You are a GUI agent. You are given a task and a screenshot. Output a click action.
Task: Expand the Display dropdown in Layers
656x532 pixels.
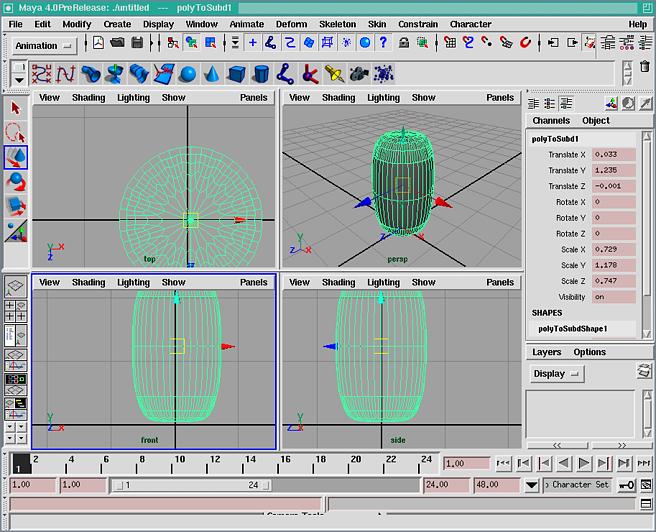pyautogui.click(x=557, y=374)
